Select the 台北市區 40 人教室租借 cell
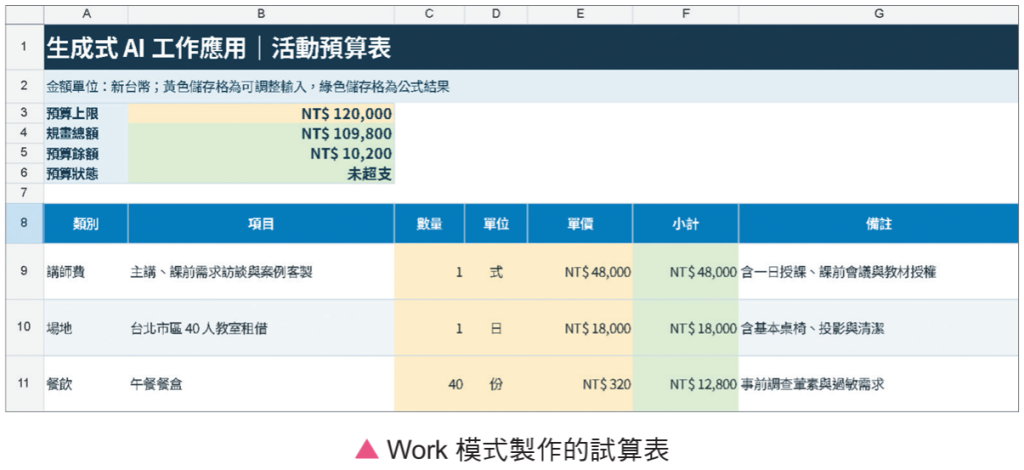This screenshot has width=1024, height=470. click(x=261, y=328)
